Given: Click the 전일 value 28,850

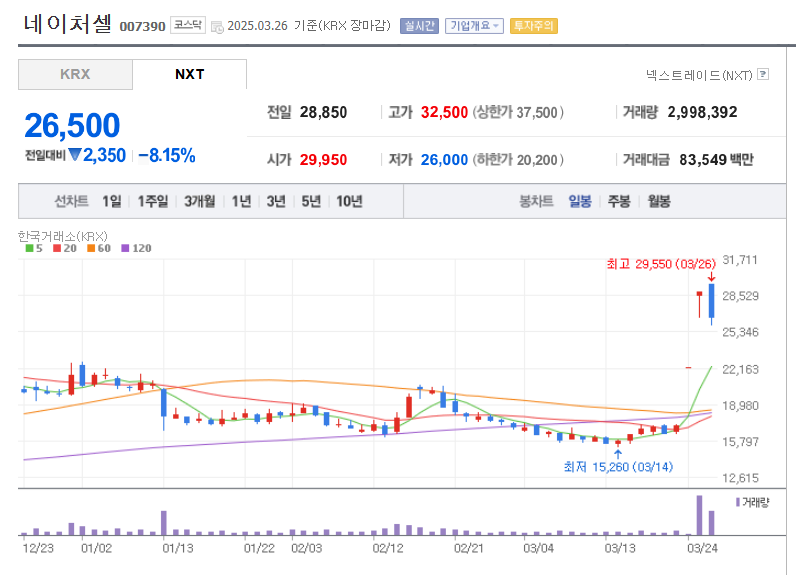Looking at the screenshot, I should click(x=323, y=112).
